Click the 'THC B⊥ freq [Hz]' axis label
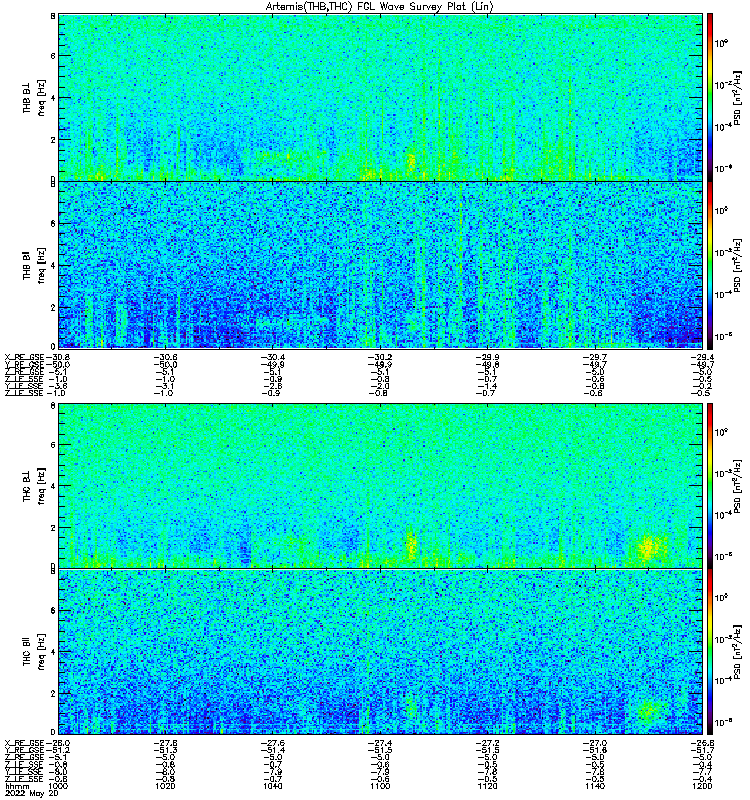Screen dimensions: 750x800 tap(34, 486)
